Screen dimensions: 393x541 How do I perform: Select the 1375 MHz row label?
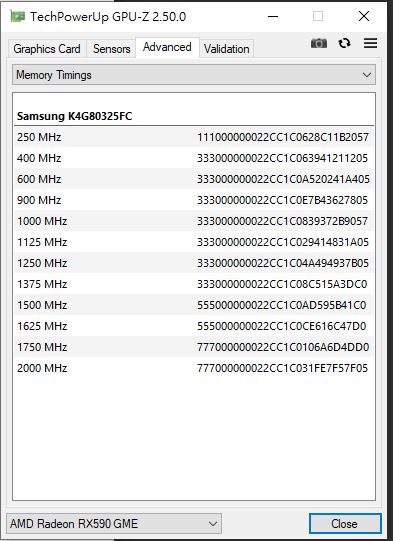42,284
